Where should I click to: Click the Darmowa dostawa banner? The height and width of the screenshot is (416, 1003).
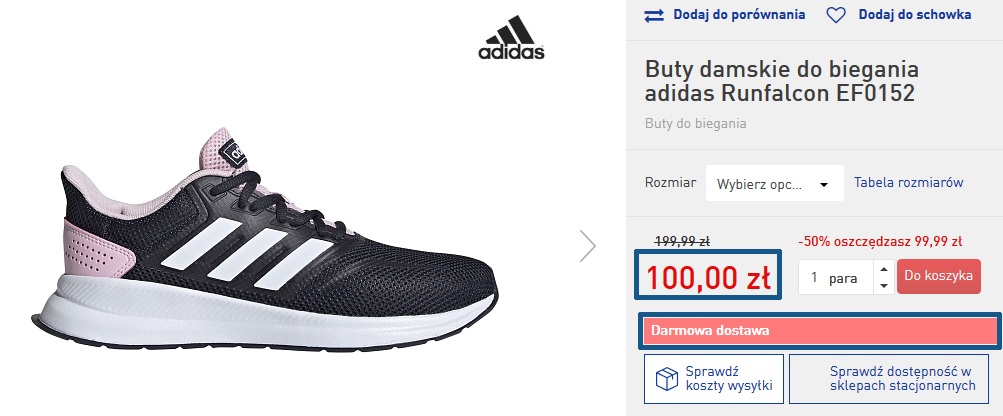820,332
